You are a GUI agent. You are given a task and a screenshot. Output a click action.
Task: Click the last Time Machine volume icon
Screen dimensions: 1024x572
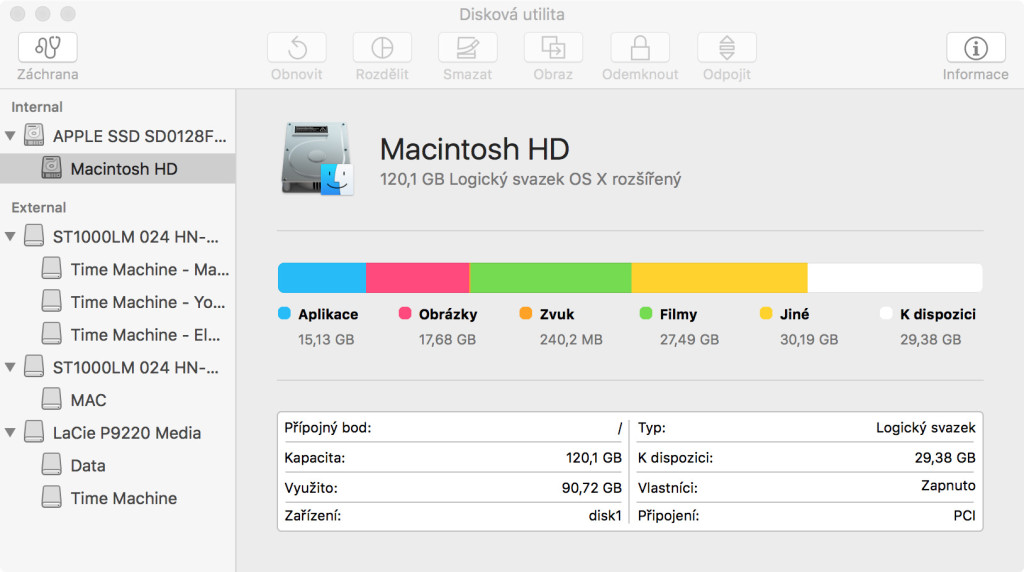[x=52, y=497]
